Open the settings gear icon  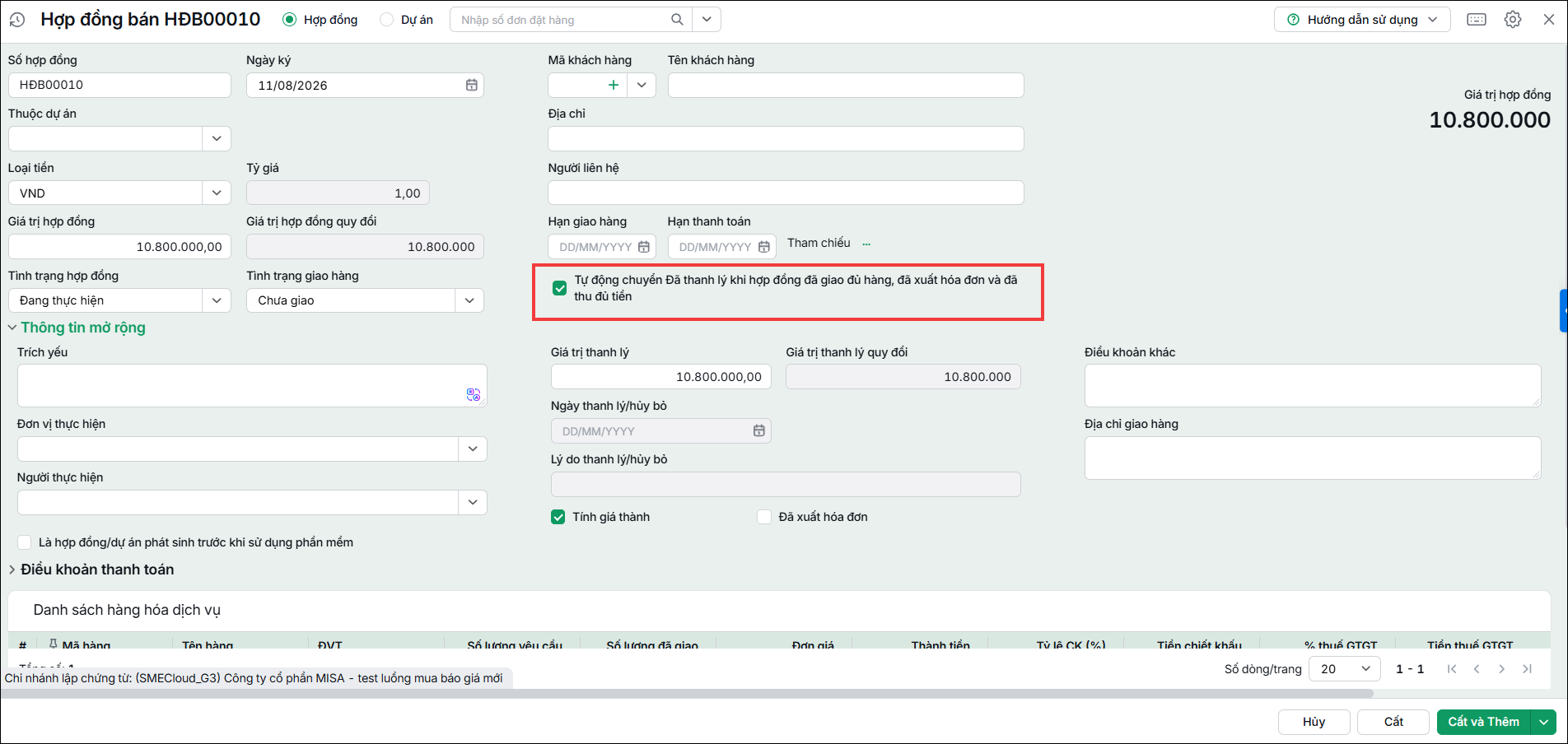click(1513, 20)
